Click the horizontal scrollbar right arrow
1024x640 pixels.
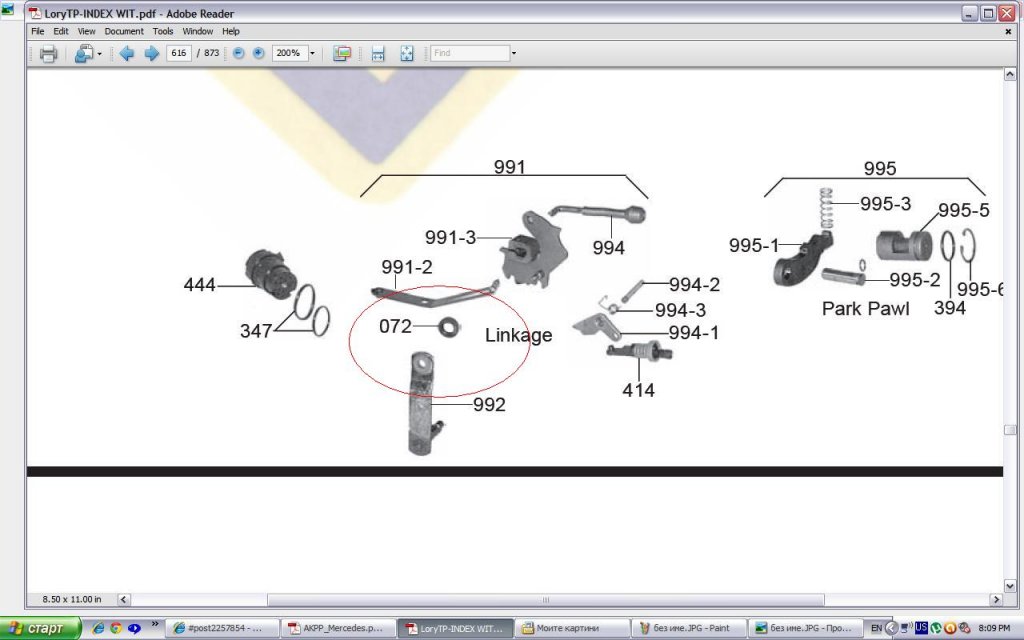click(997, 599)
